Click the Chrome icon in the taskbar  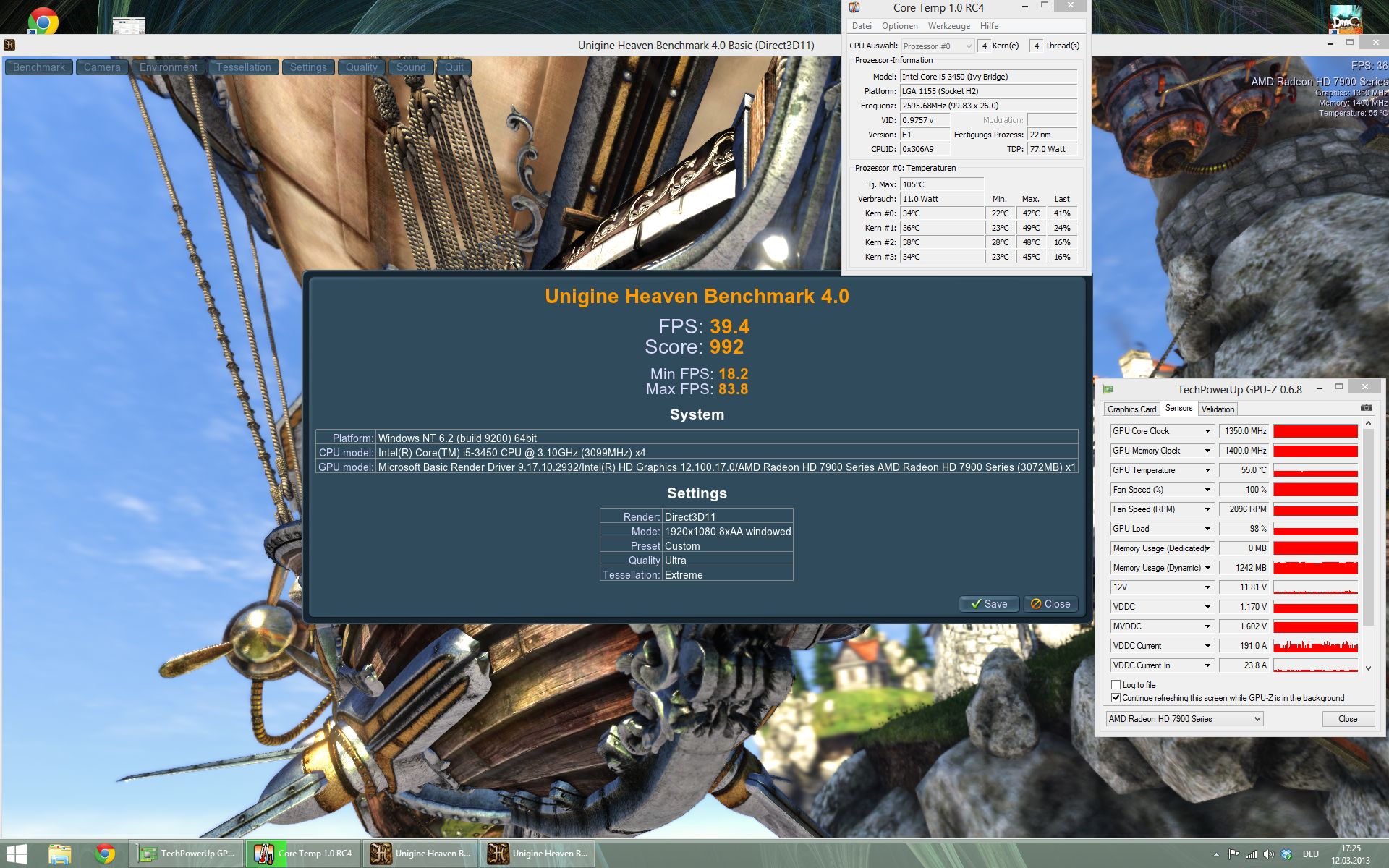tap(106, 854)
